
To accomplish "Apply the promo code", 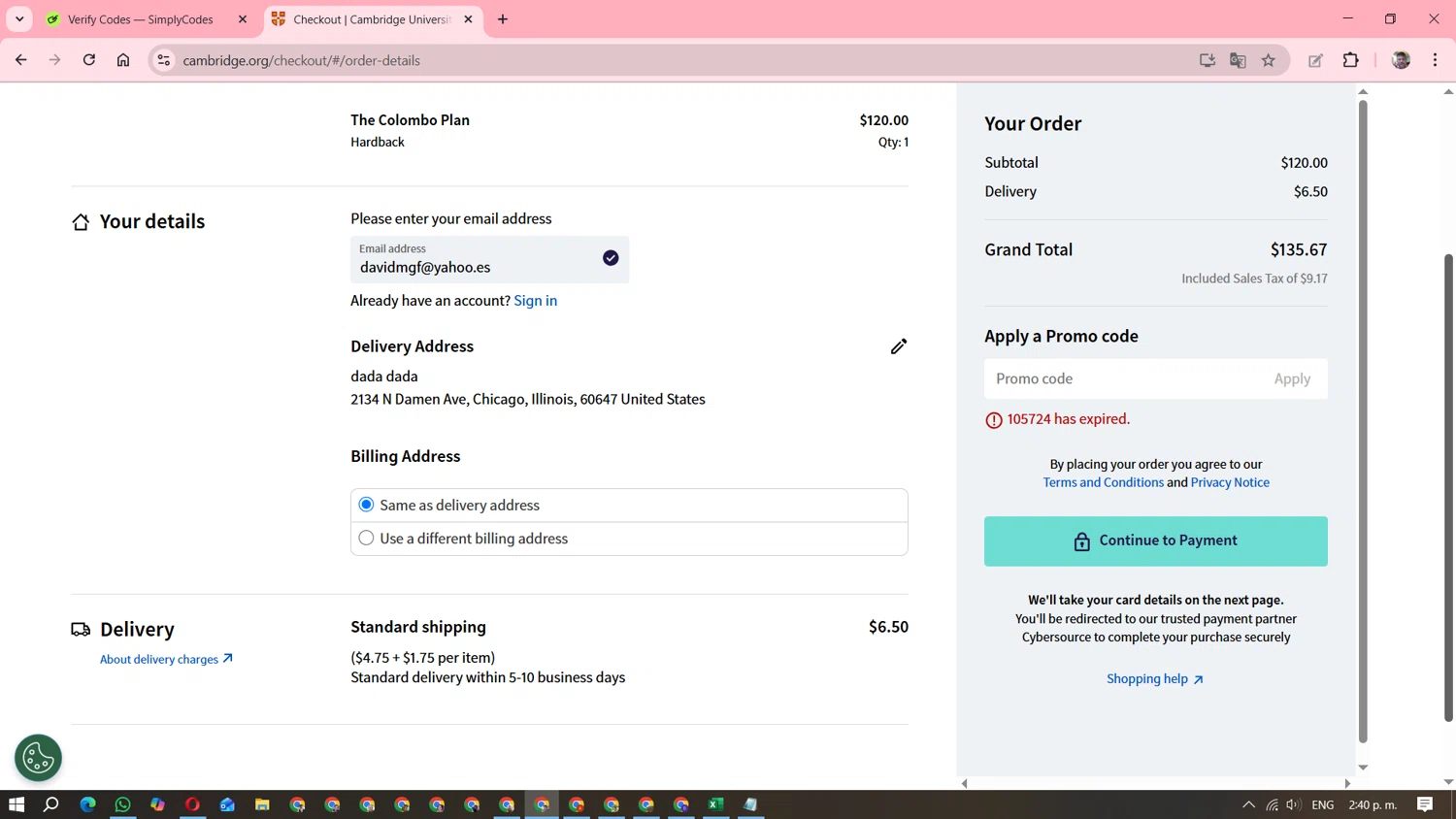I will click(1292, 379).
